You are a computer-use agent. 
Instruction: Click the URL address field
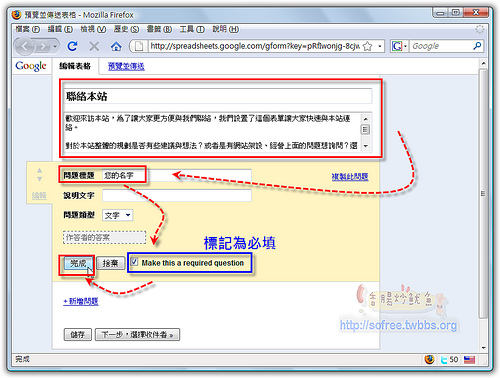[x=255, y=46]
